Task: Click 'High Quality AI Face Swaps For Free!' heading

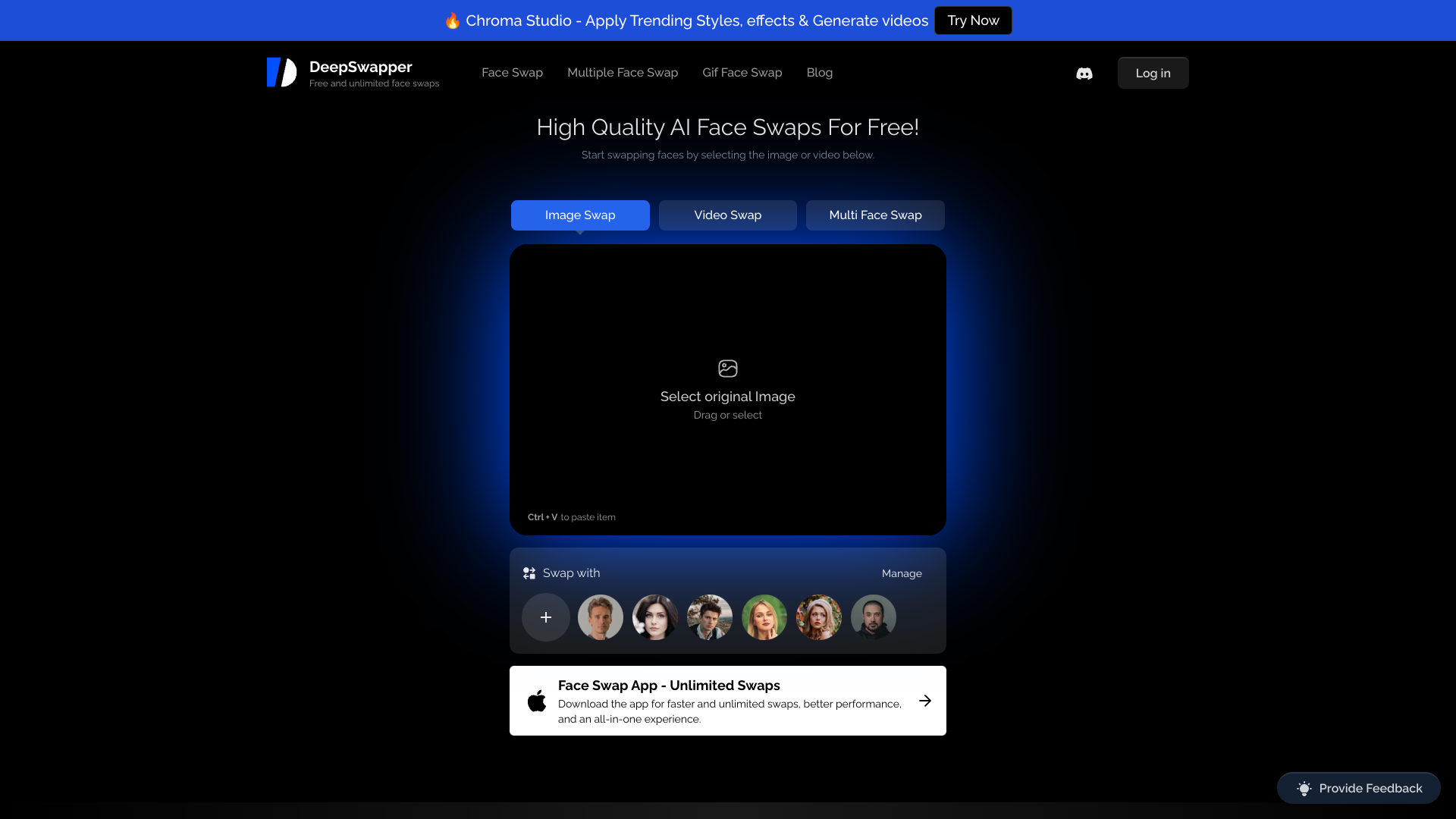Action: click(728, 127)
